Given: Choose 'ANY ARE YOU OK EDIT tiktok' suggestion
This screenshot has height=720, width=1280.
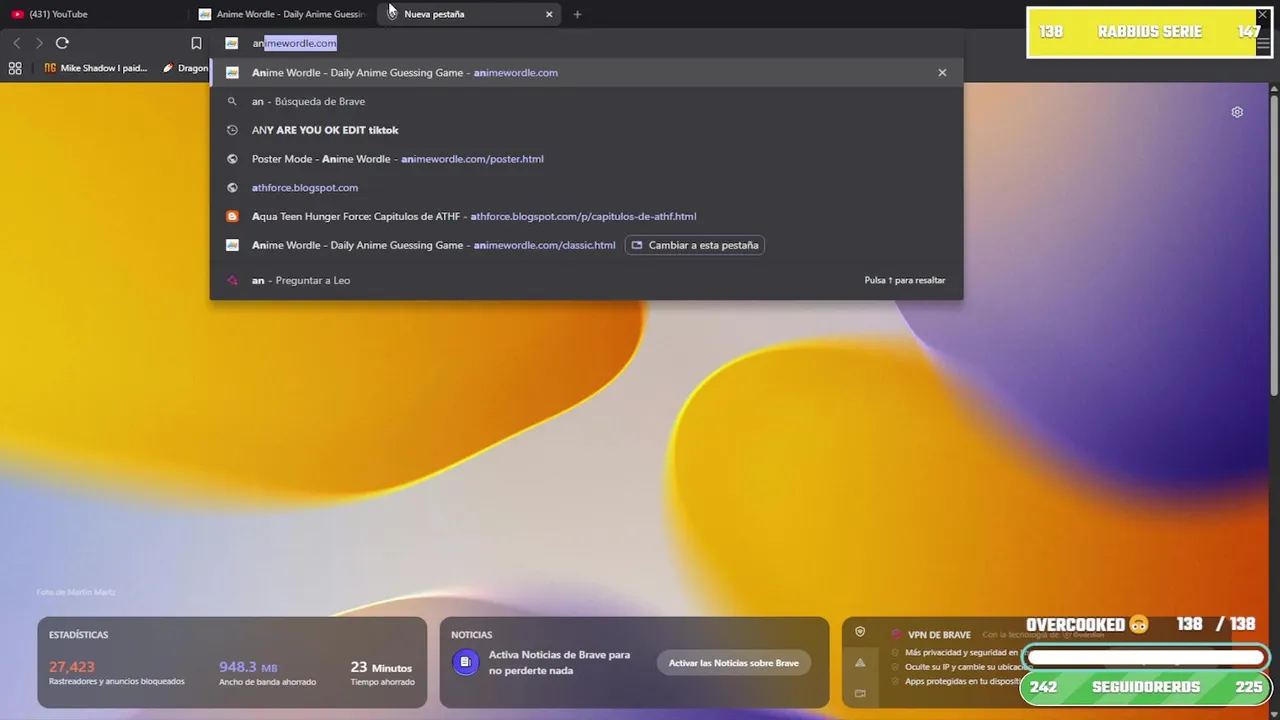Looking at the screenshot, I should [x=586, y=130].
